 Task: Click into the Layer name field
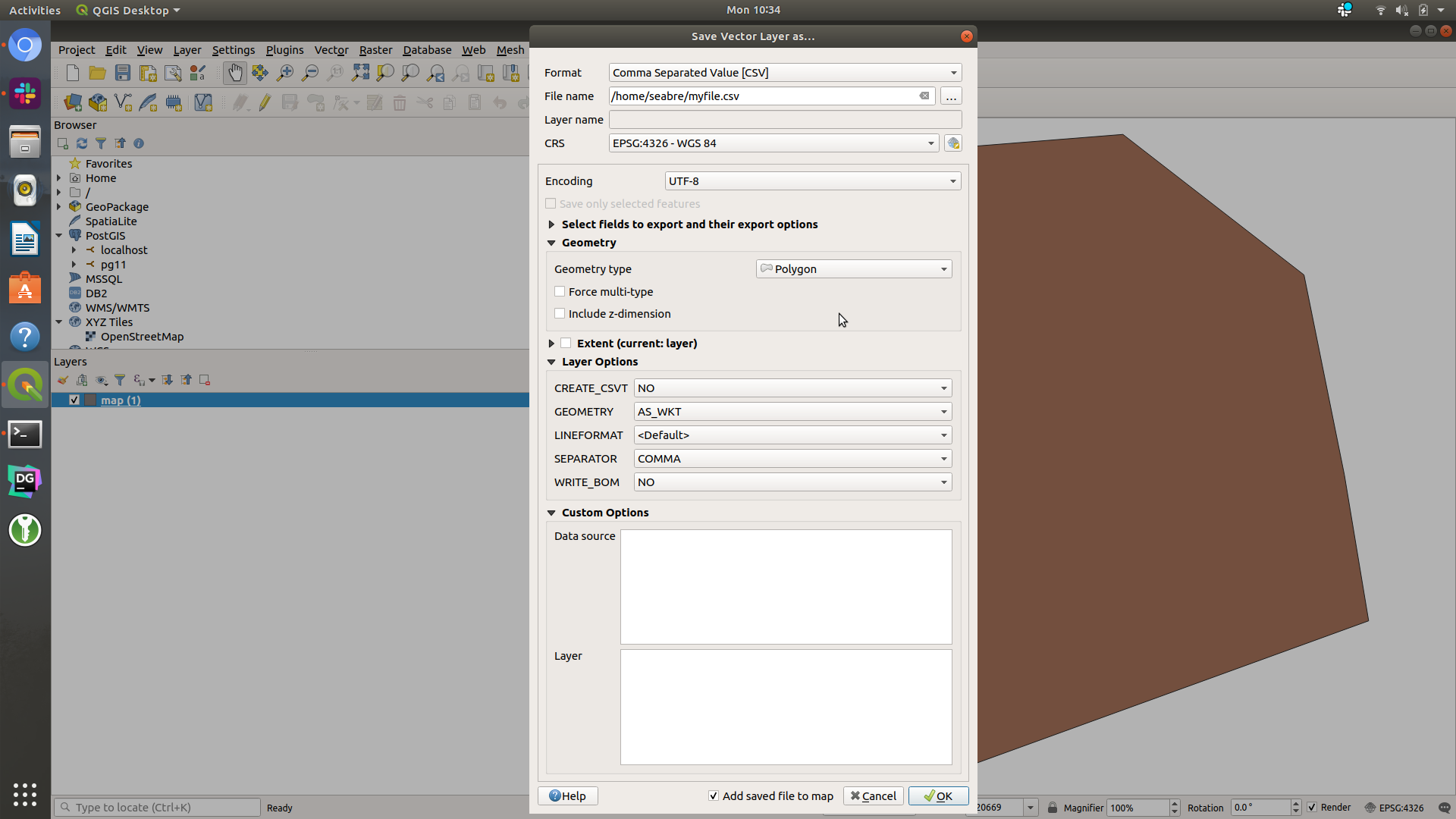785,120
